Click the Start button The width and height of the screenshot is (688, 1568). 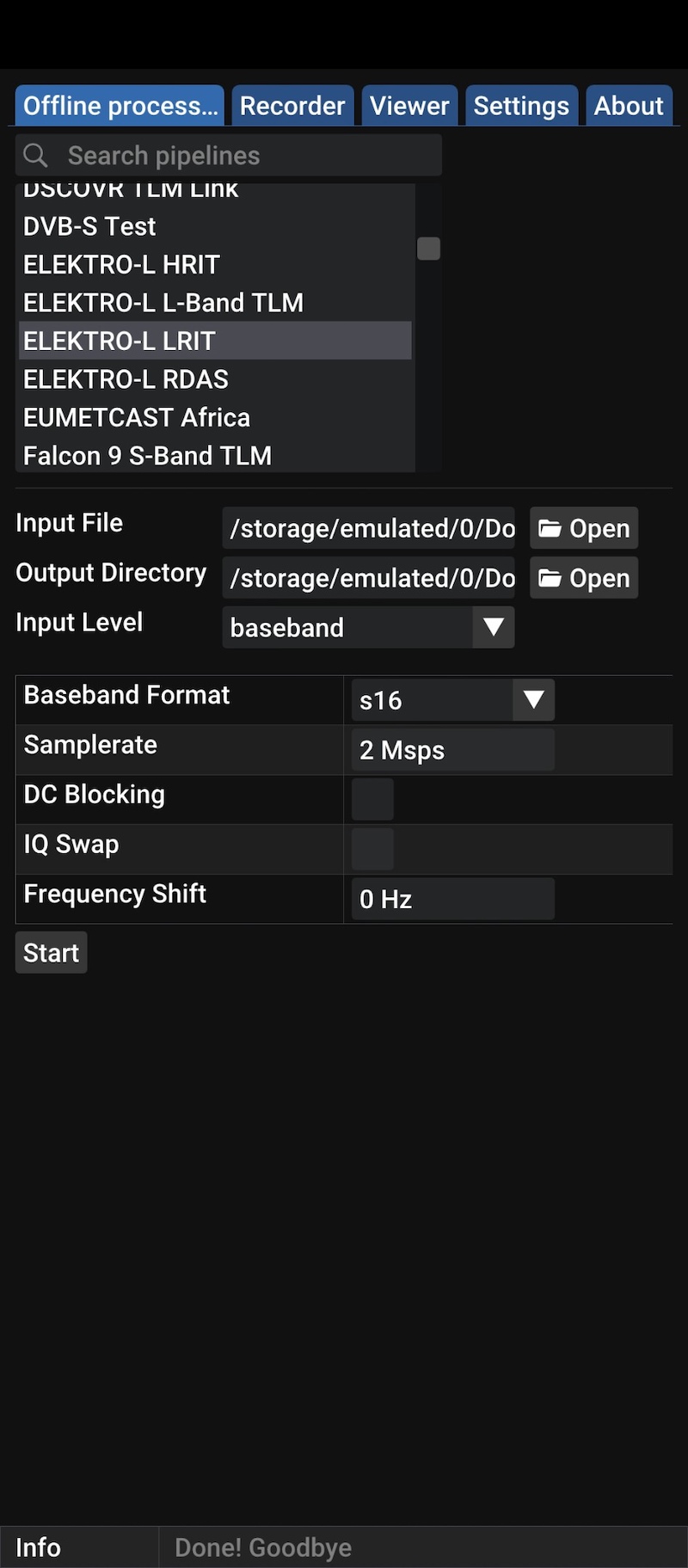(51, 953)
